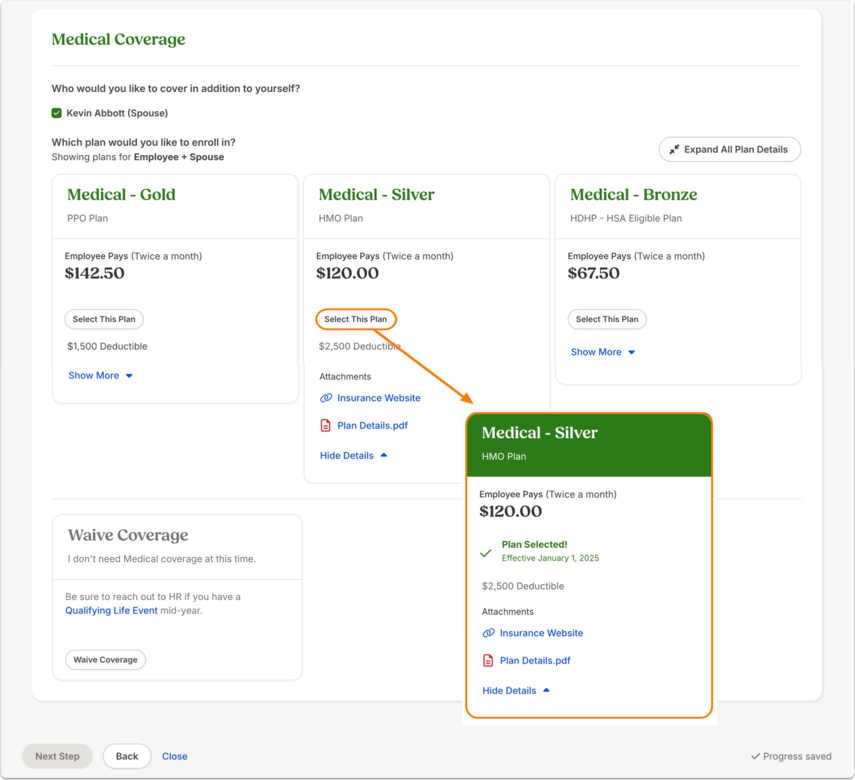Uncheck the Kevin Abbott (Spouse) checkbox
This screenshot has width=855, height=780.
(57, 113)
